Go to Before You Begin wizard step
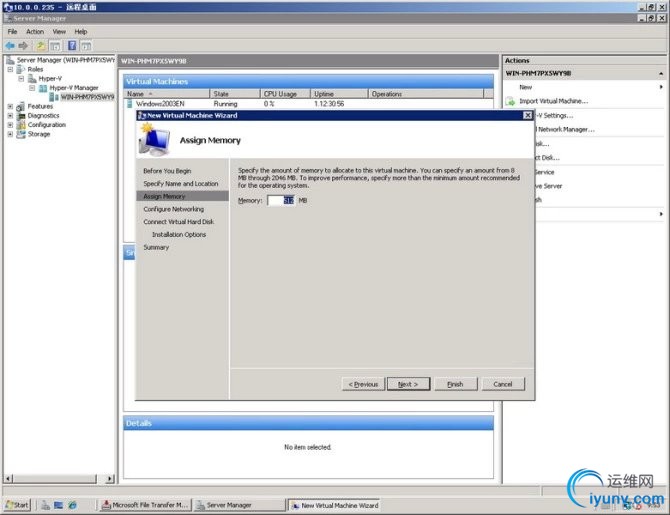670x515 pixels. click(x=168, y=171)
